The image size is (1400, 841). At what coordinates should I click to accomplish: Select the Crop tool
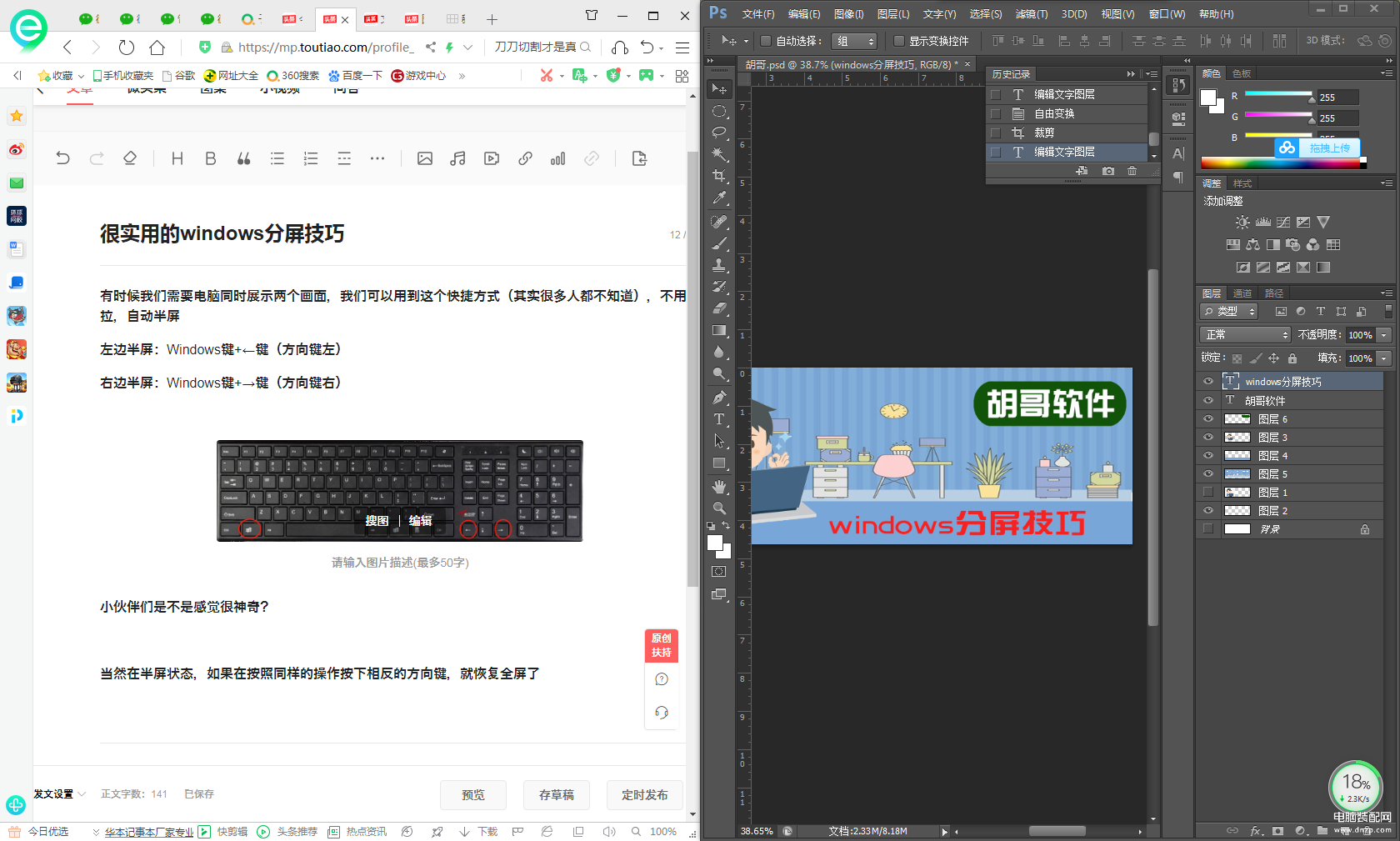[x=719, y=176]
